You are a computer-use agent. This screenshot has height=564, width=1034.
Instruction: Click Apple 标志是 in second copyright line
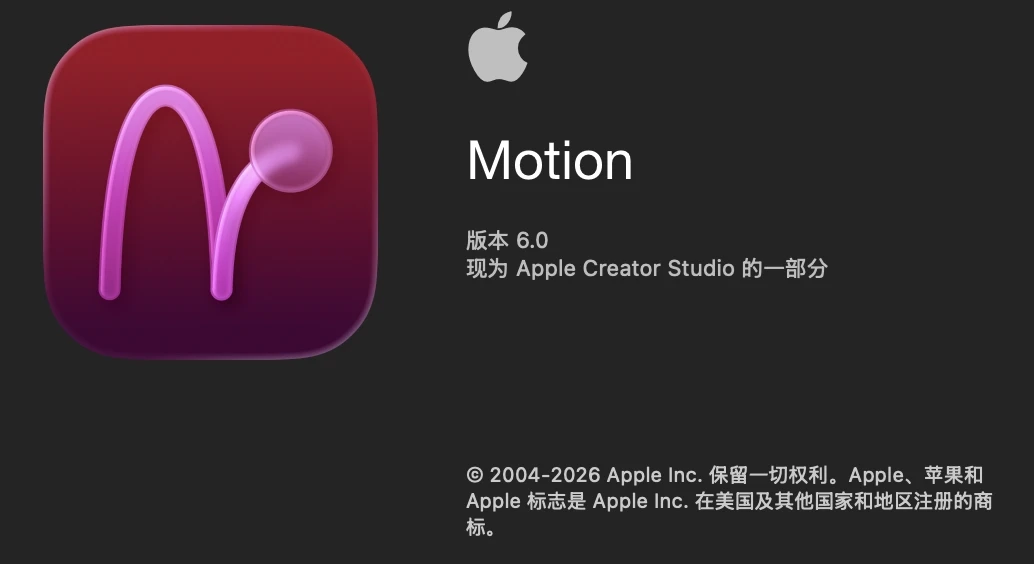(526, 501)
